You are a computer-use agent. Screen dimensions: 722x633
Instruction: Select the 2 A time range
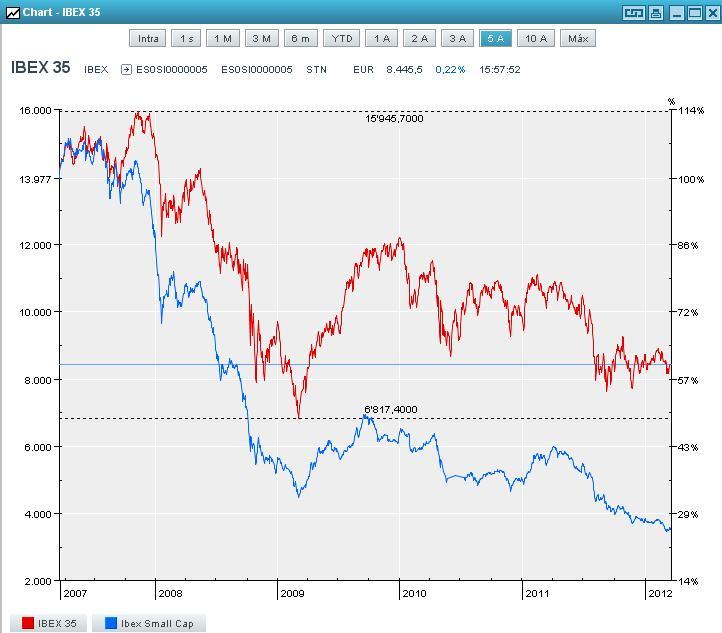[419, 38]
